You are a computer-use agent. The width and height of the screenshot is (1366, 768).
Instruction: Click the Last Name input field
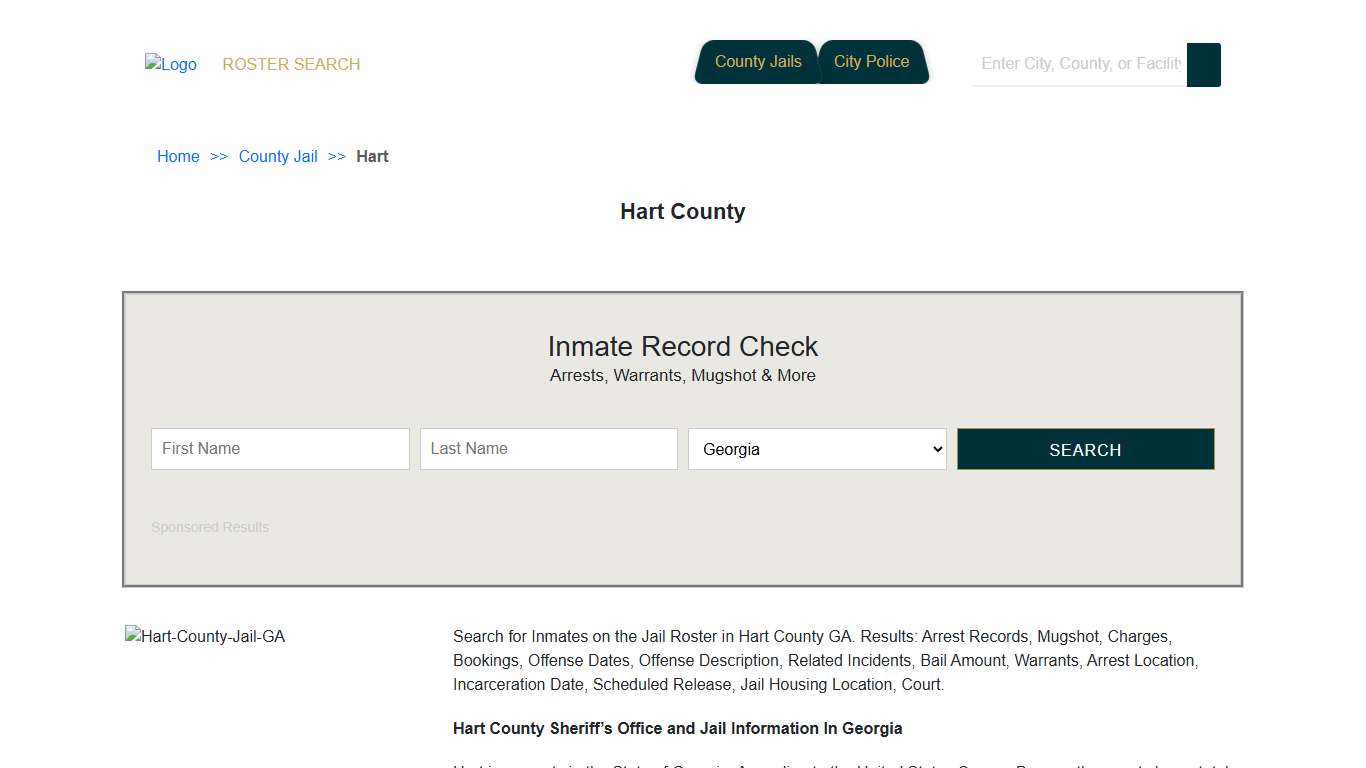548,448
